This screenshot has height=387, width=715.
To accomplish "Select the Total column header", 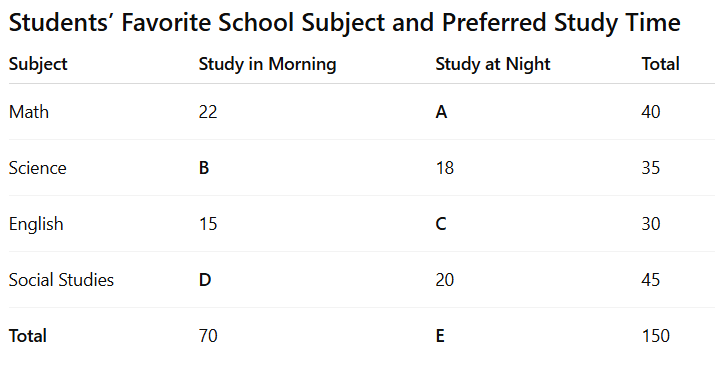I will pos(660,64).
